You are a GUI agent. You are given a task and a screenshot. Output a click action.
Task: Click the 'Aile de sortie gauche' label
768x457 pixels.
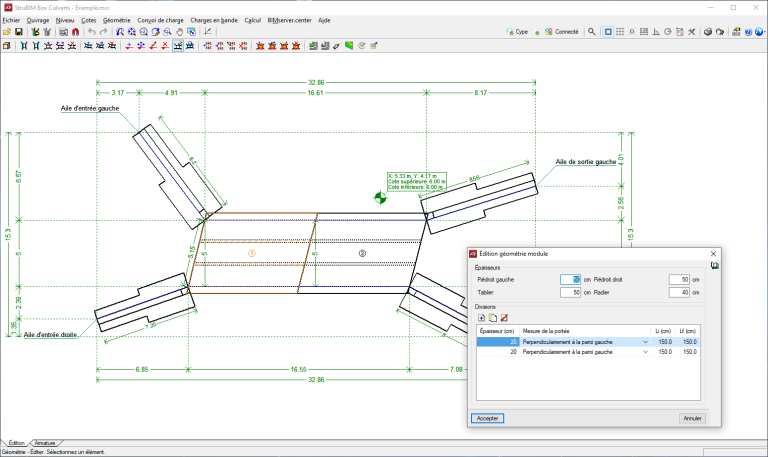586,162
